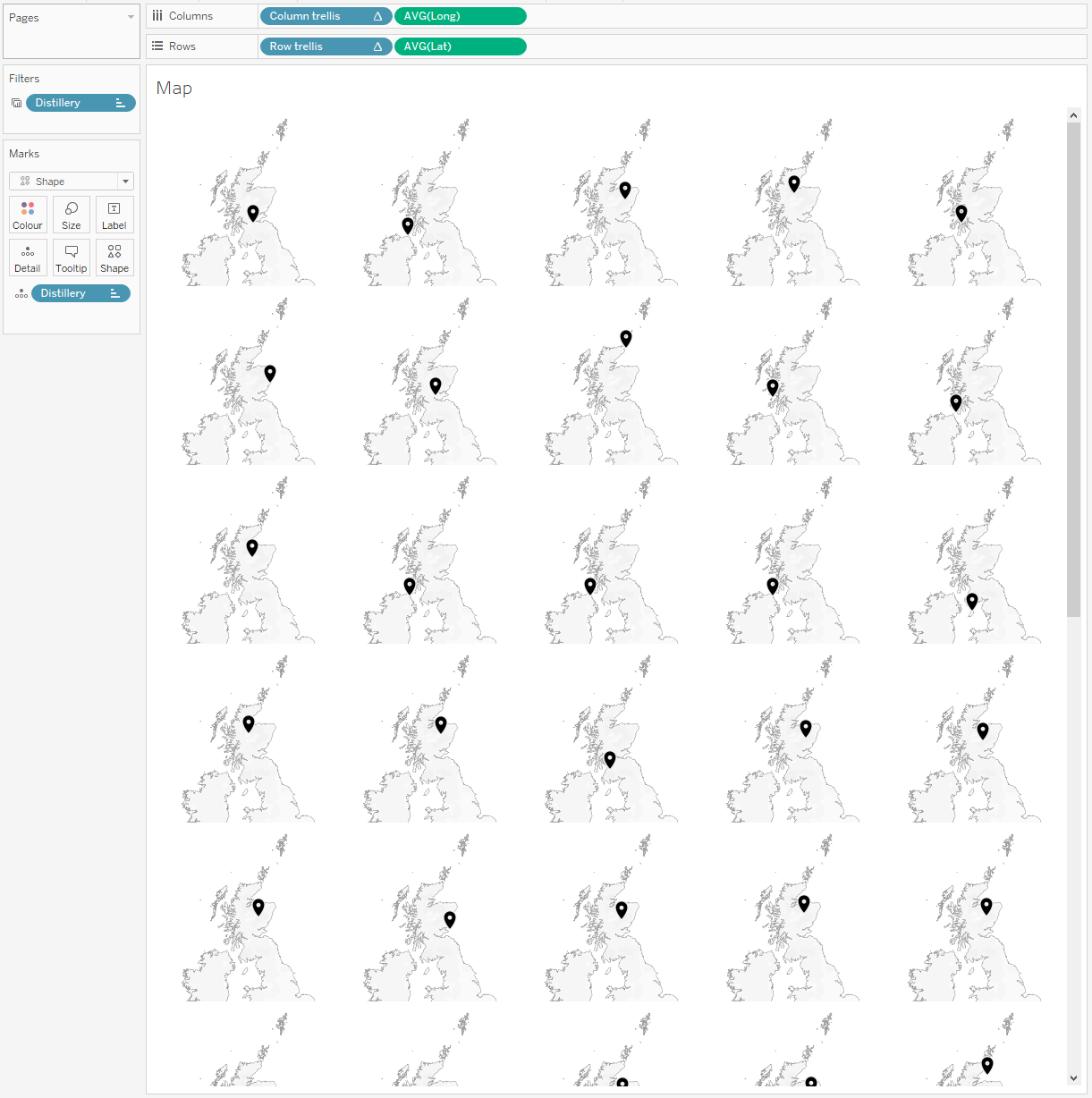Open the Colour marks card
The height and width of the screenshot is (1098, 1092).
pyautogui.click(x=28, y=215)
